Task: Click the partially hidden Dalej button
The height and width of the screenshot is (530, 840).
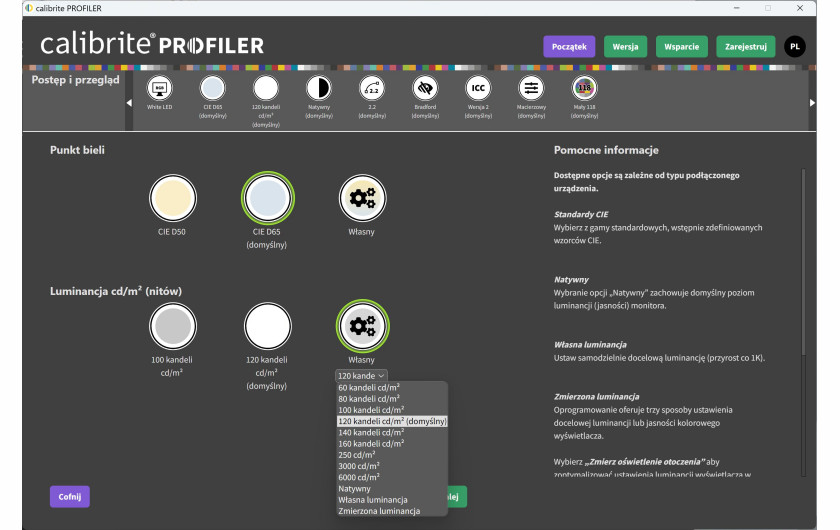Action: click(x=457, y=497)
